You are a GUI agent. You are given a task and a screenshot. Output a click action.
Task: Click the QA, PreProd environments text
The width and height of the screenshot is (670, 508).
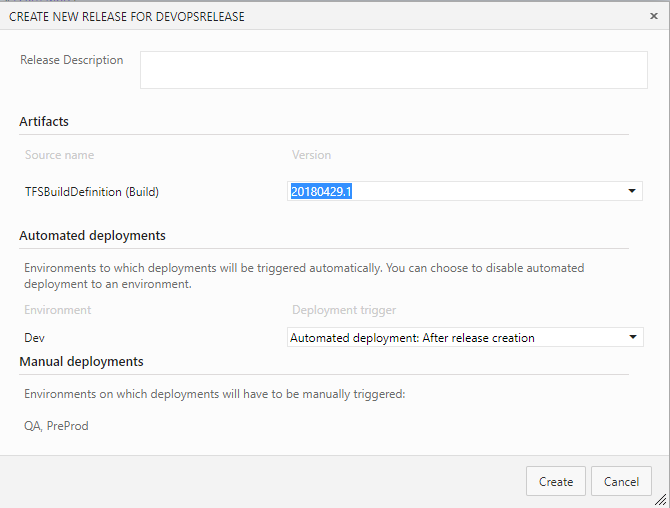pos(56,426)
